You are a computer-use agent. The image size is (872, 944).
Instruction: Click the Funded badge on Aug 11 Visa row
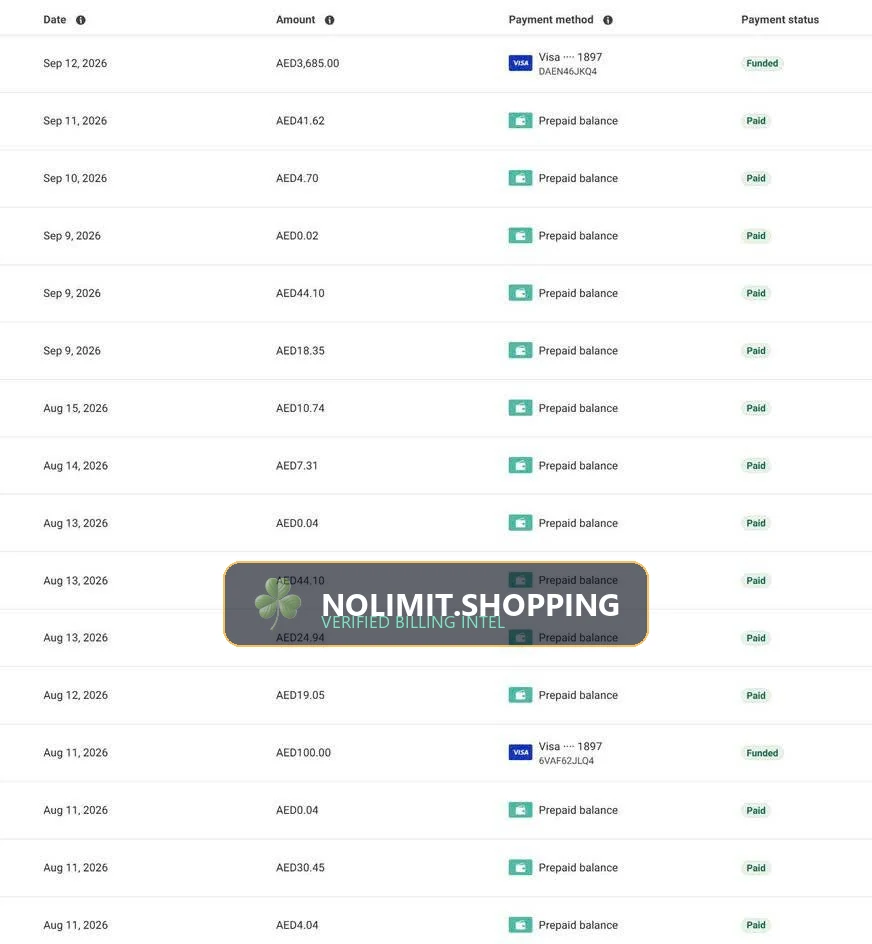pos(762,753)
